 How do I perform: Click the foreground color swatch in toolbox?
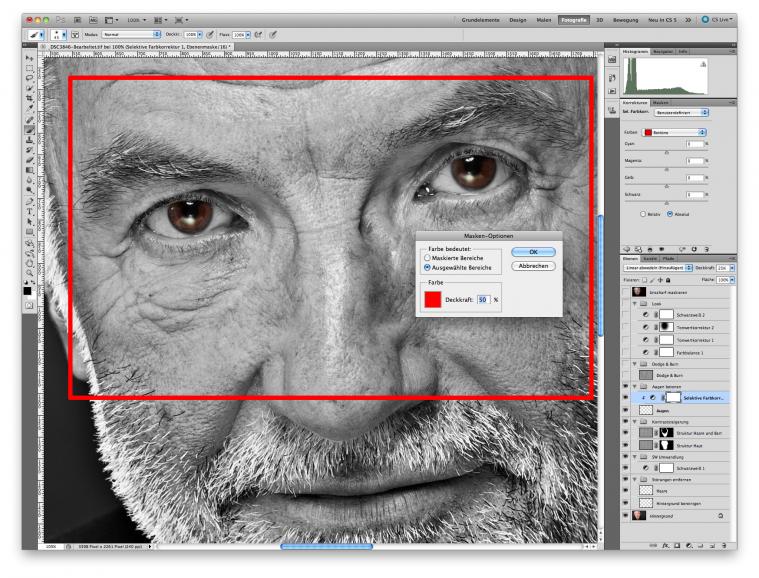[27, 291]
